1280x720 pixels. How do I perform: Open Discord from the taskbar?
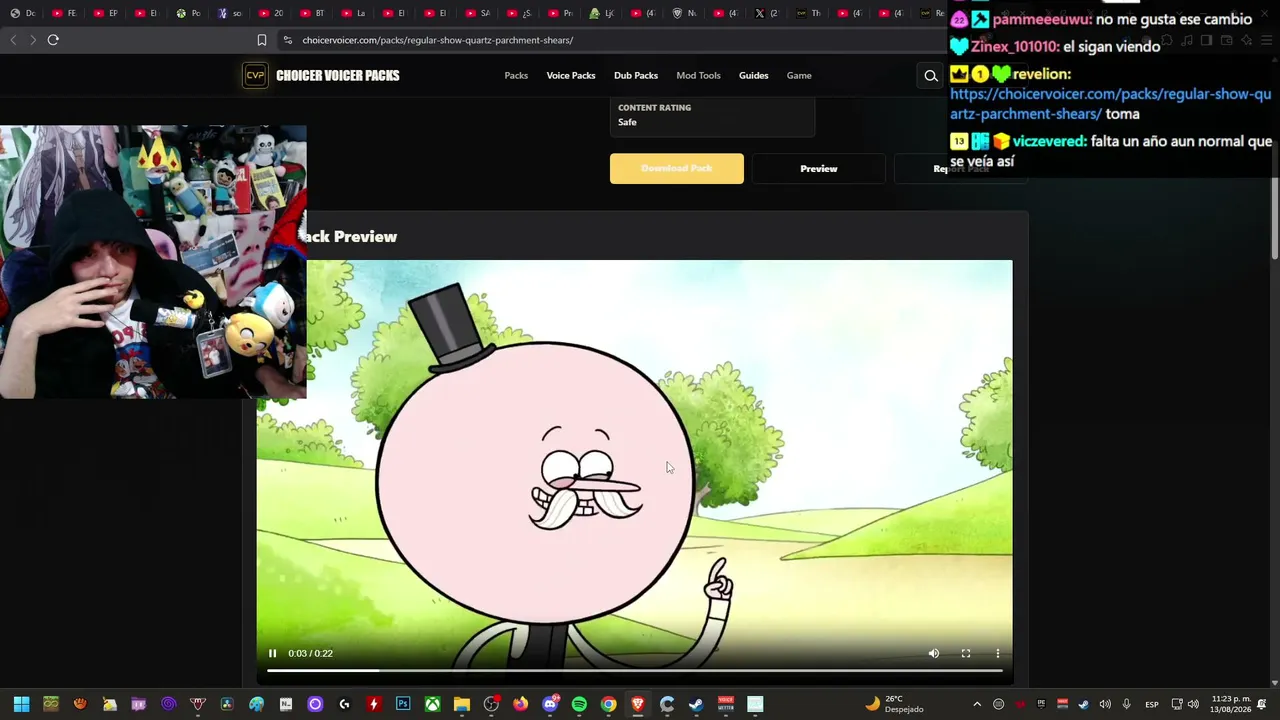click(x=549, y=704)
